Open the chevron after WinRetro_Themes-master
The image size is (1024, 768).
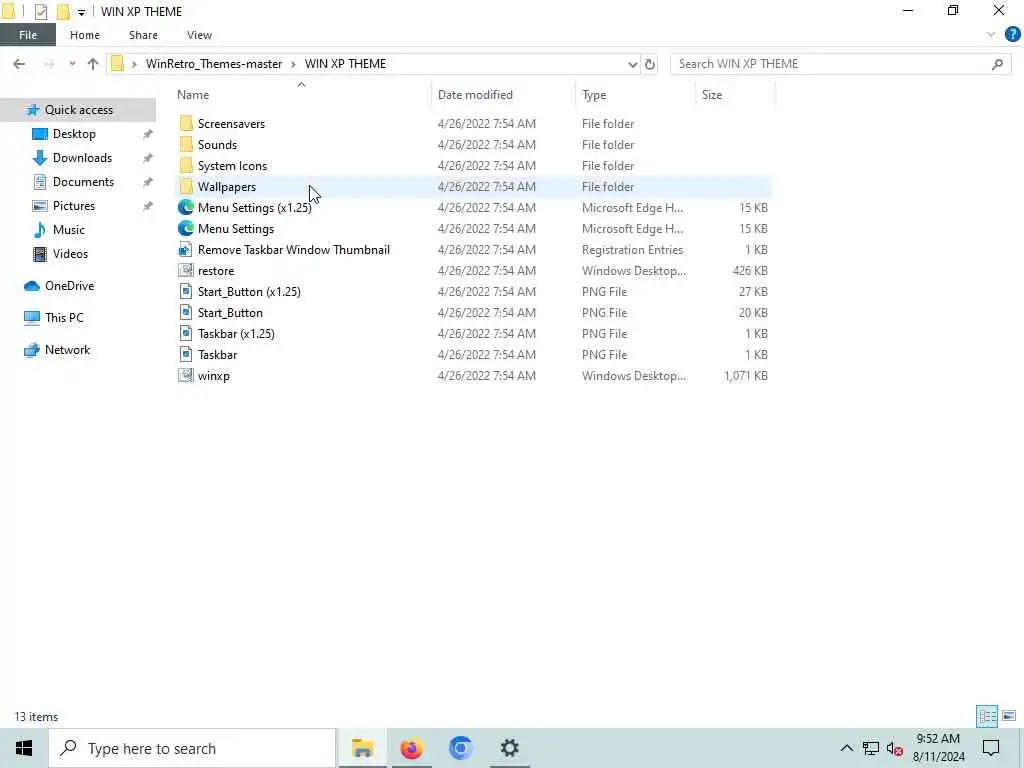pyautogui.click(x=293, y=64)
